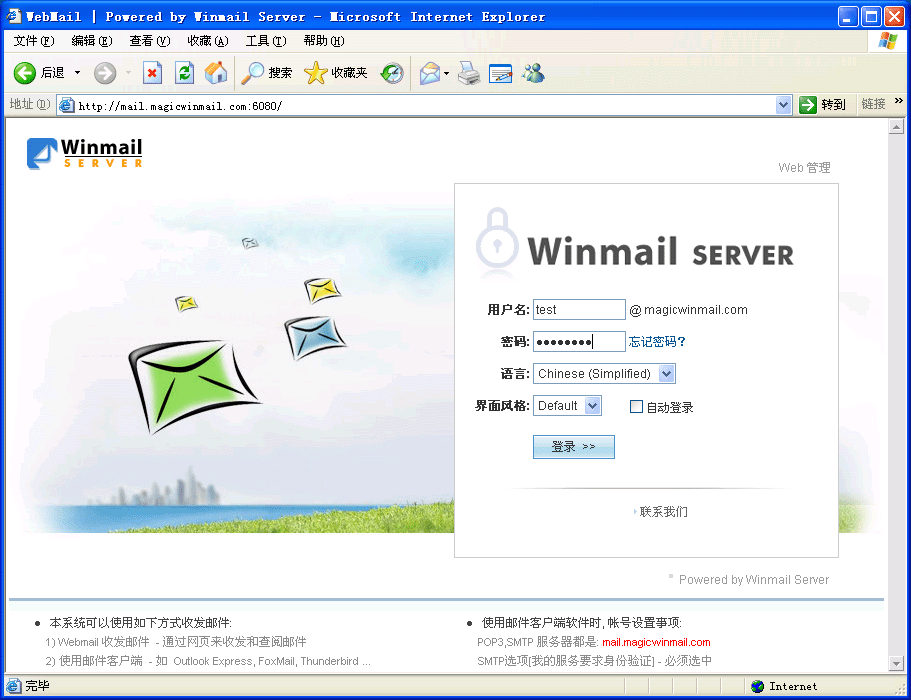Click the scrollbar up arrow

point(896,126)
